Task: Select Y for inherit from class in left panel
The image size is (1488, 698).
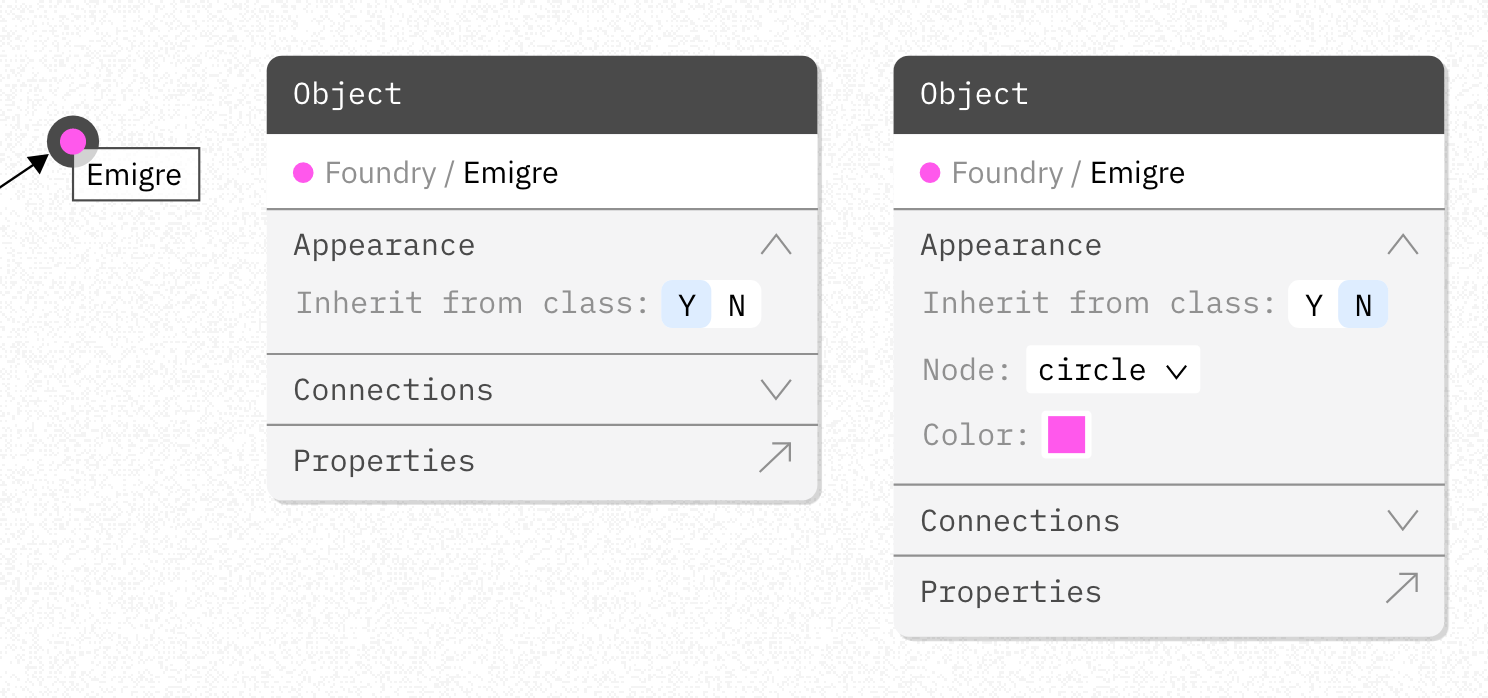Action: [687, 304]
